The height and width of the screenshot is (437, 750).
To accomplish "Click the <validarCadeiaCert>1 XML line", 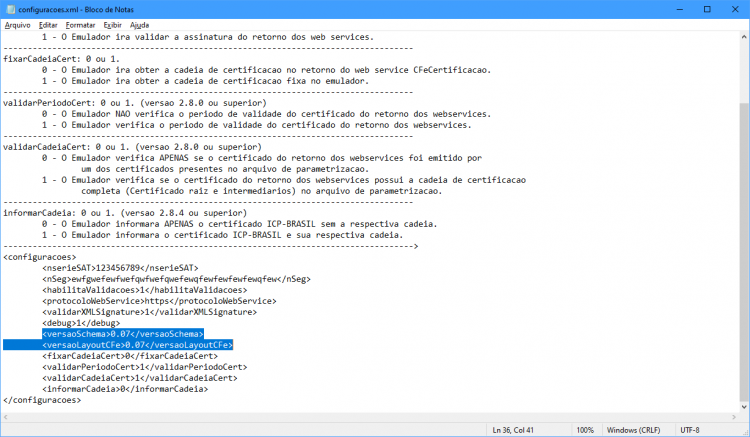I will tap(140, 378).
